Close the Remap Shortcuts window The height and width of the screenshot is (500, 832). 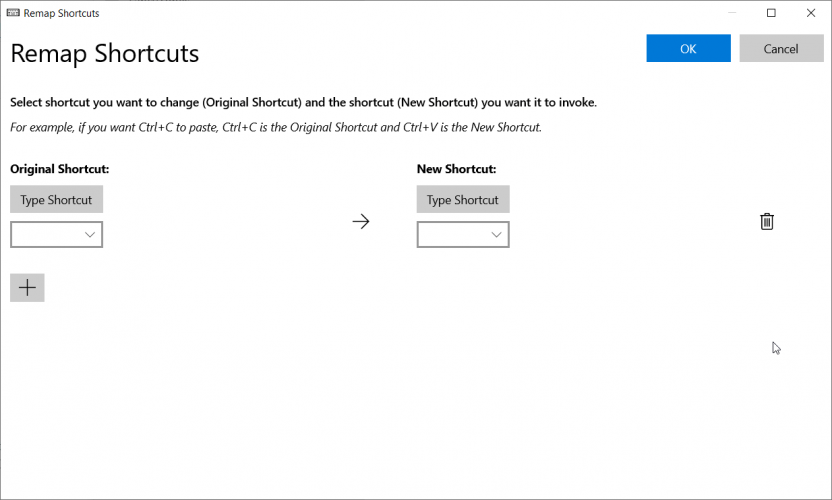(x=811, y=13)
